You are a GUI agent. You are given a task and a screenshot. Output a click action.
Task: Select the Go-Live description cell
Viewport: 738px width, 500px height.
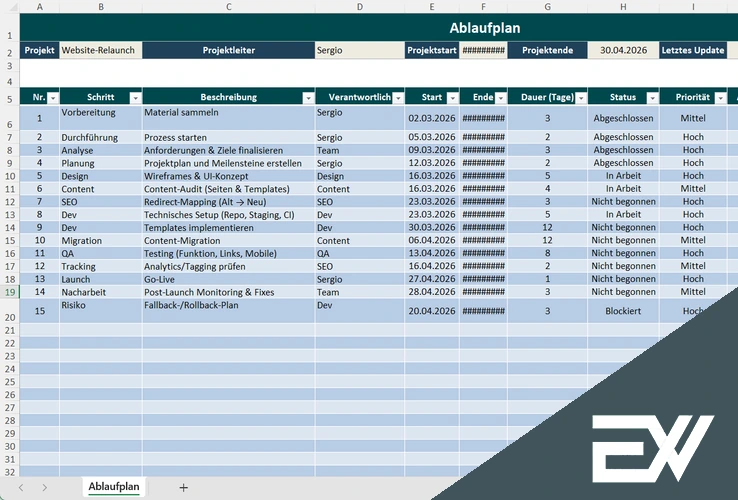[228, 279]
